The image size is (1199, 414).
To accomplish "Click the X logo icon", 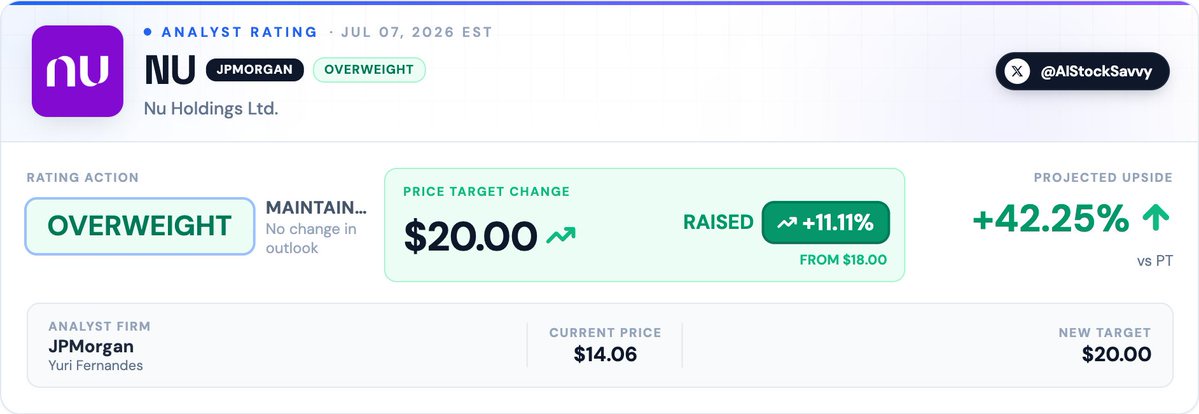I will tap(1016, 72).
